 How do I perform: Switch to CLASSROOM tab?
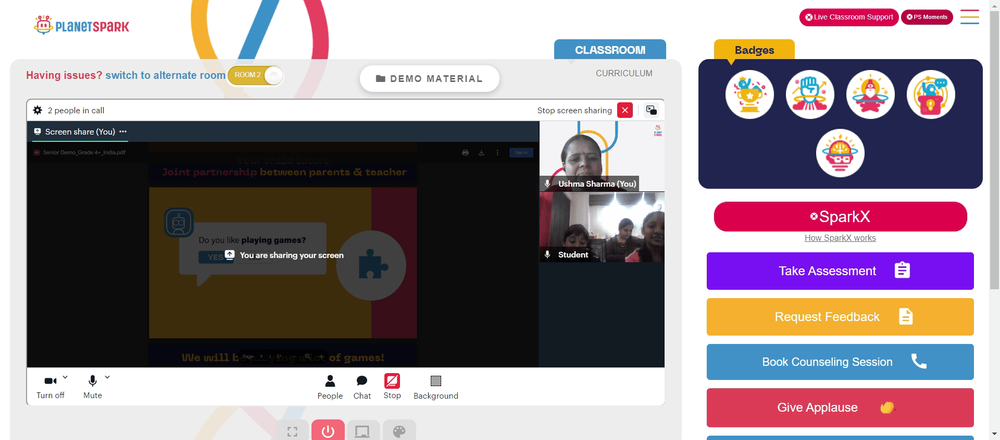click(x=610, y=50)
